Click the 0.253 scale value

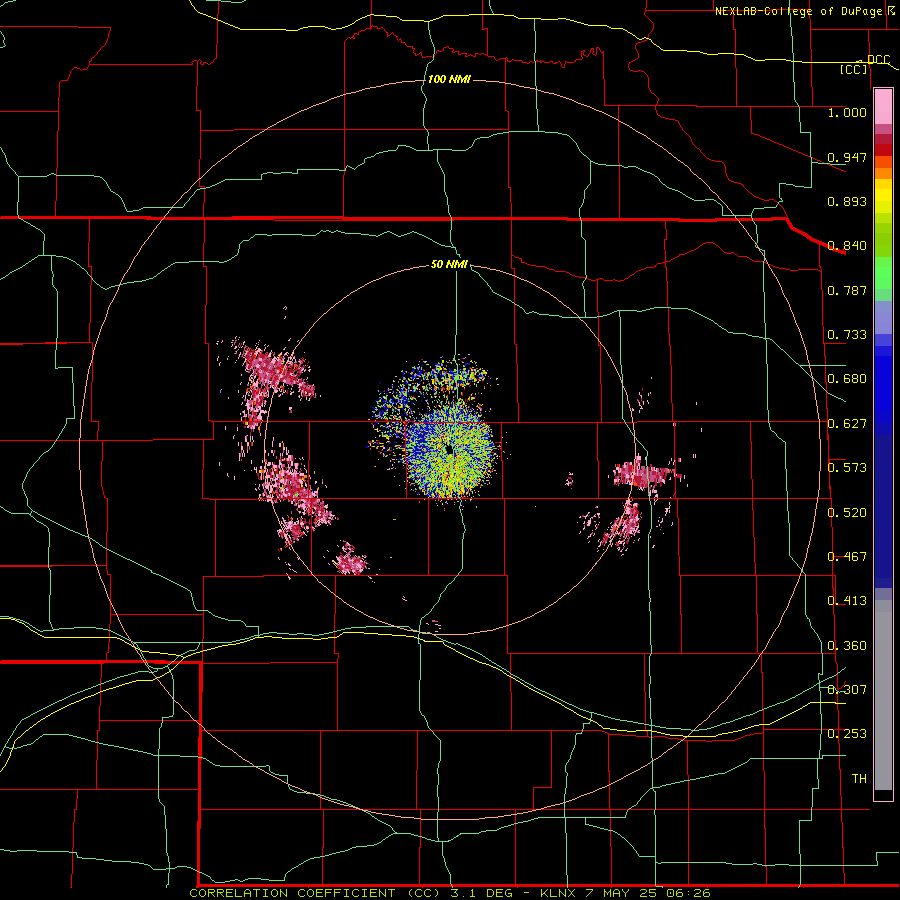click(847, 734)
